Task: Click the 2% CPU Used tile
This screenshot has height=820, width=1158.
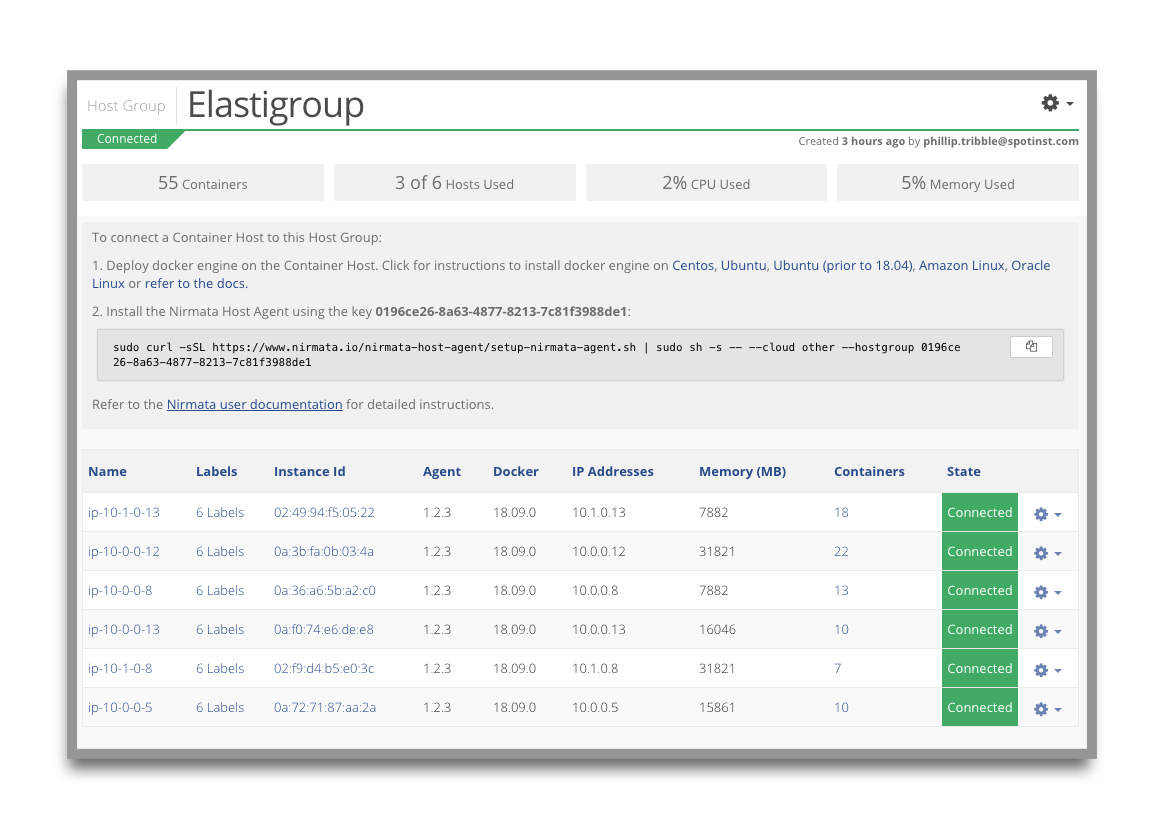Action: [x=706, y=182]
